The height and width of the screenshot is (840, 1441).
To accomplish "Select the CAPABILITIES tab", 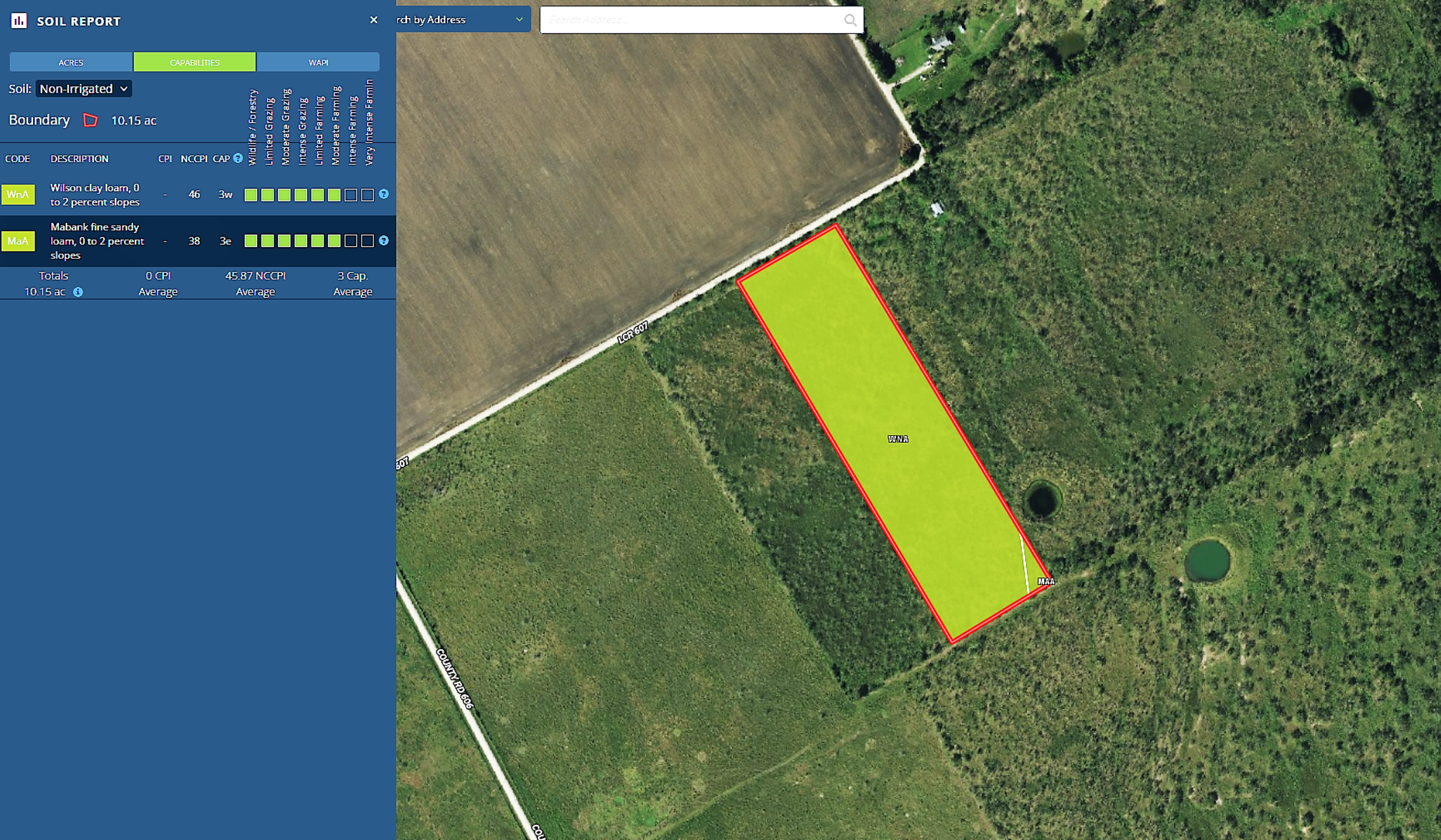I will [194, 62].
